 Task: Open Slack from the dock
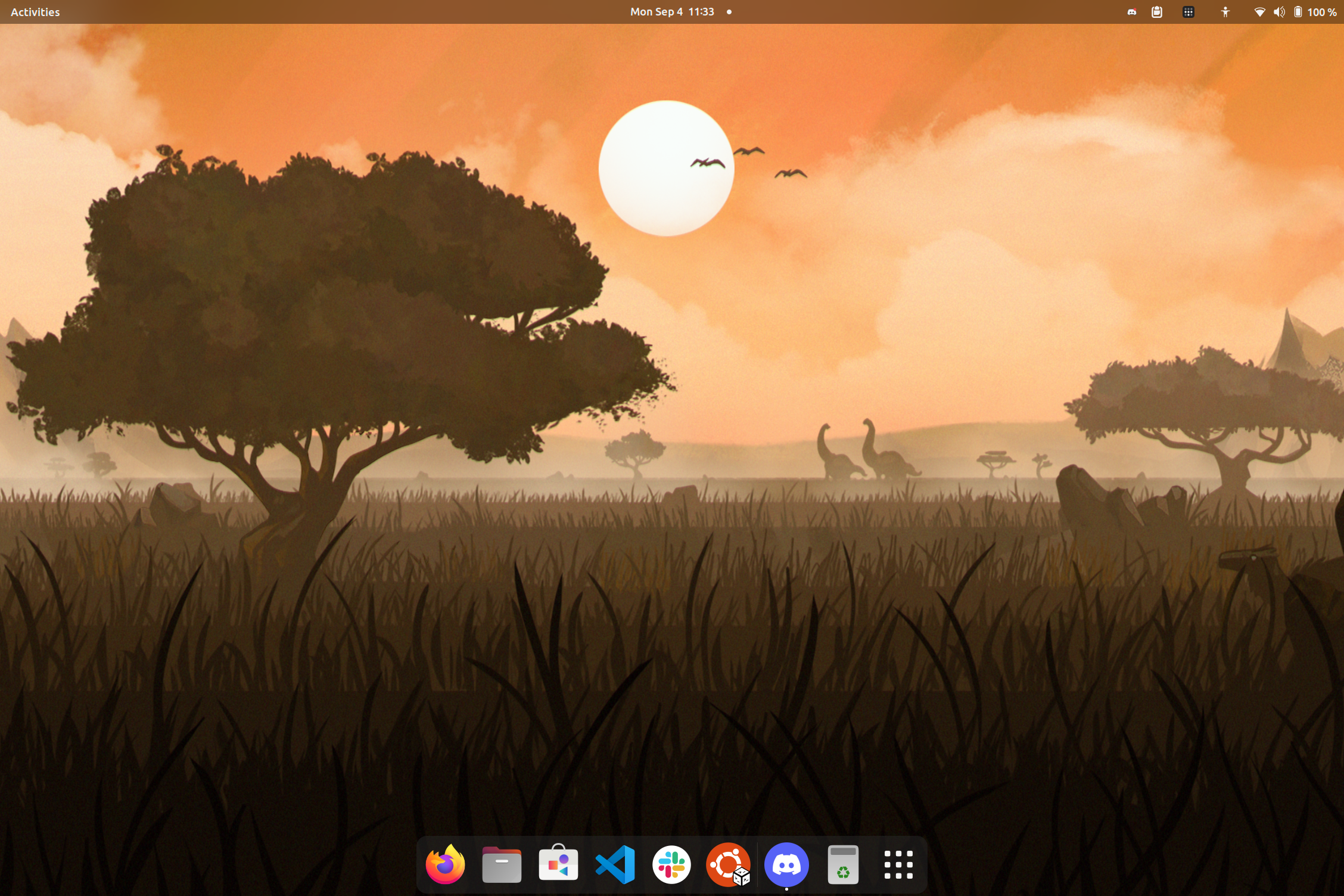(x=671, y=864)
